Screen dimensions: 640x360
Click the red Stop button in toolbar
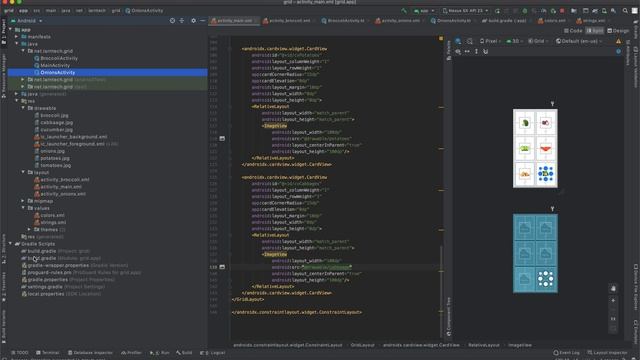tap(562, 11)
